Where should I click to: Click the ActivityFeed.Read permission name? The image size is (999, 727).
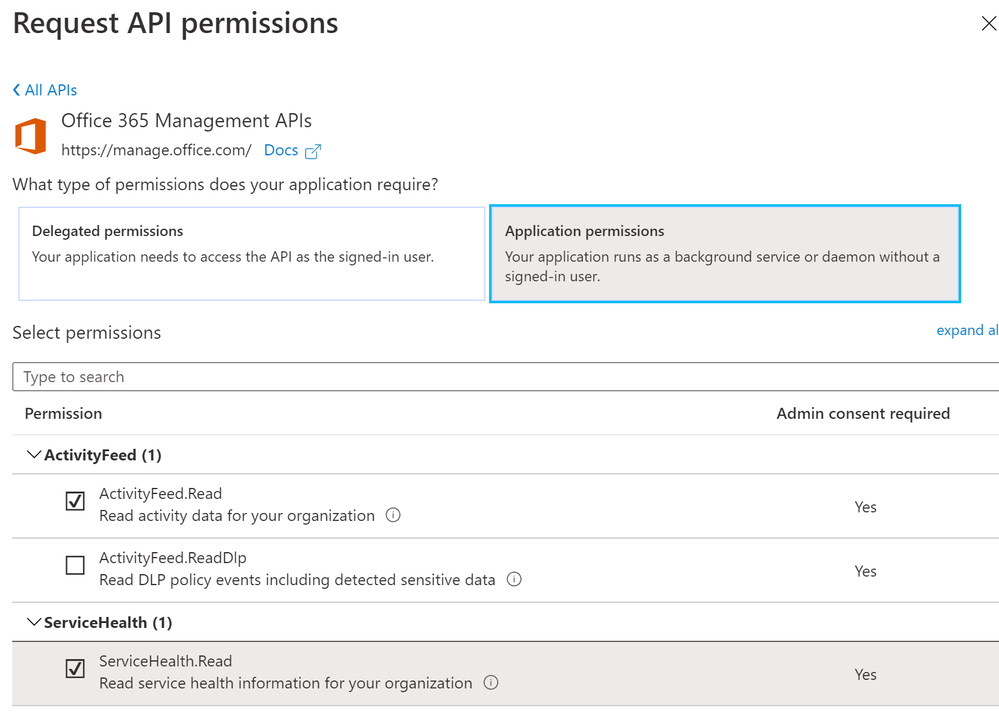[161, 494]
